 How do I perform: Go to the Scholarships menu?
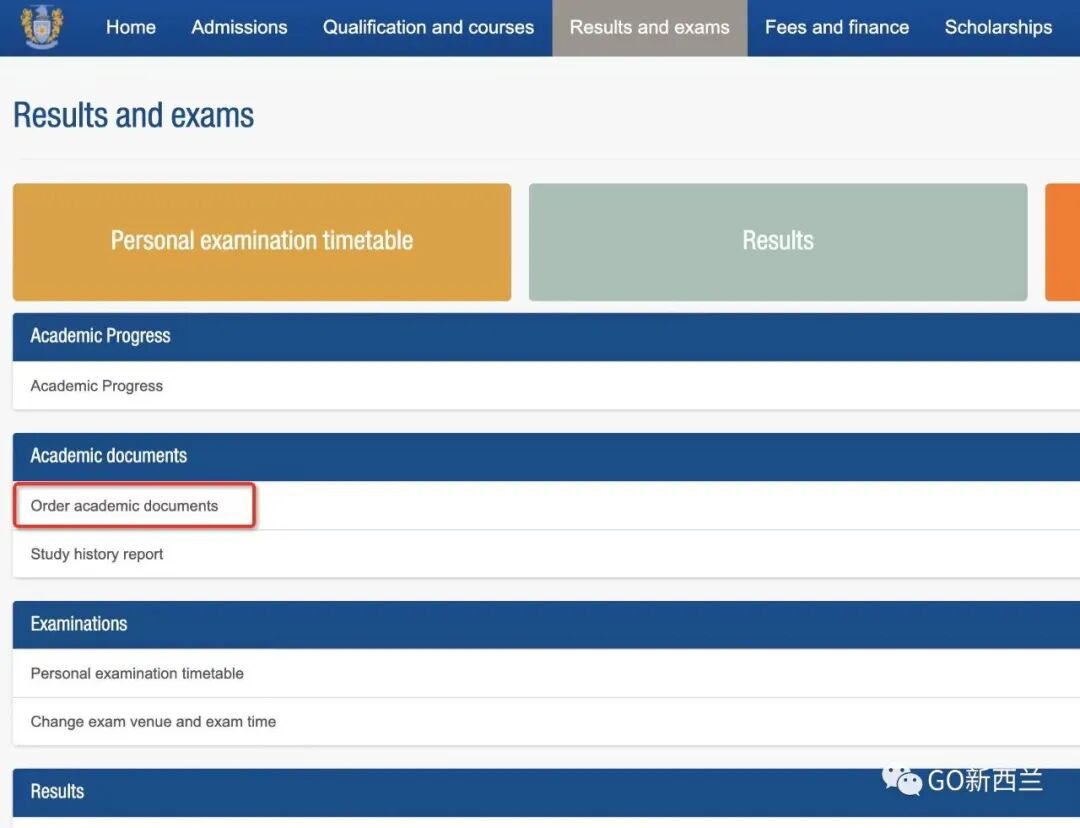click(998, 27)
